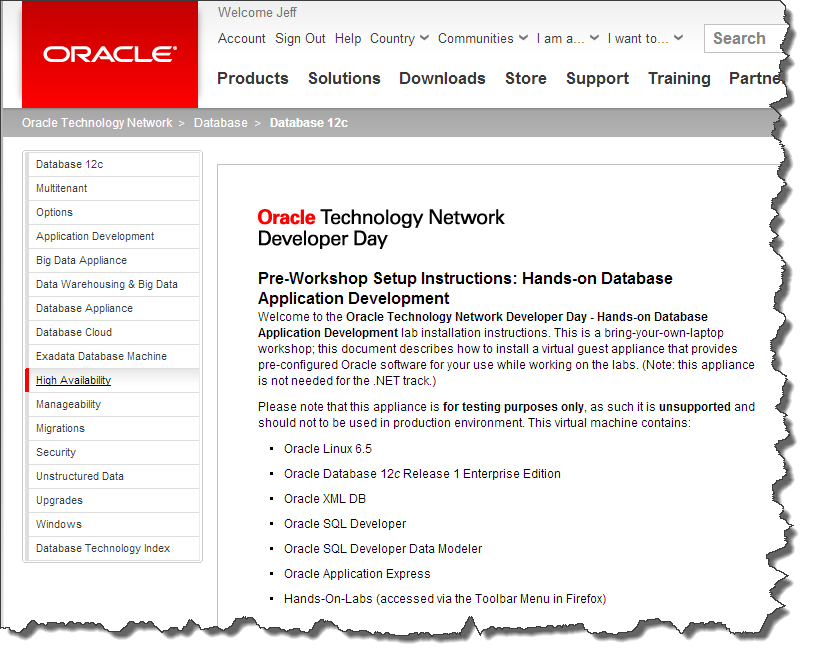Select Big Data Appliance in sidebar
The height and width of the screenshot is (661, 814).
(x=113, y=260)
